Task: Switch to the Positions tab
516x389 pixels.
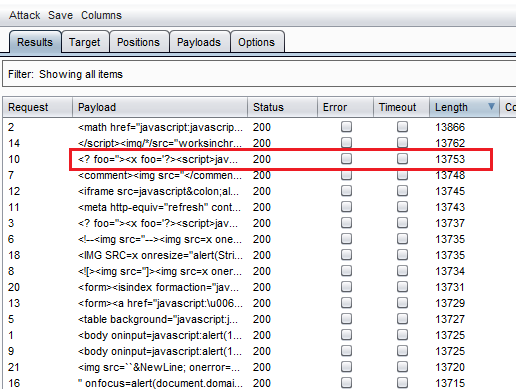Action: click(138, 42)
